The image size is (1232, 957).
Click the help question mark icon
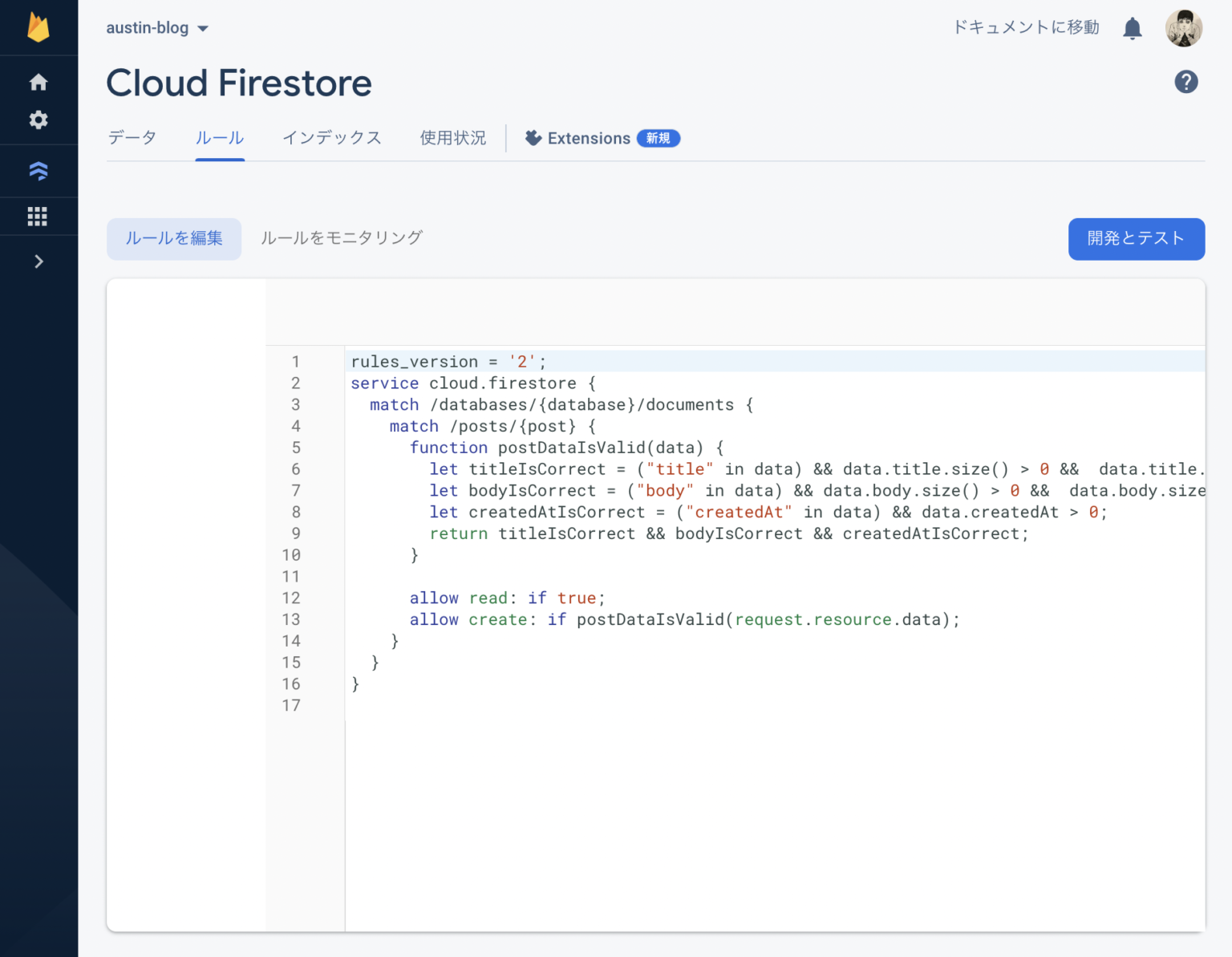(1186, 81)
